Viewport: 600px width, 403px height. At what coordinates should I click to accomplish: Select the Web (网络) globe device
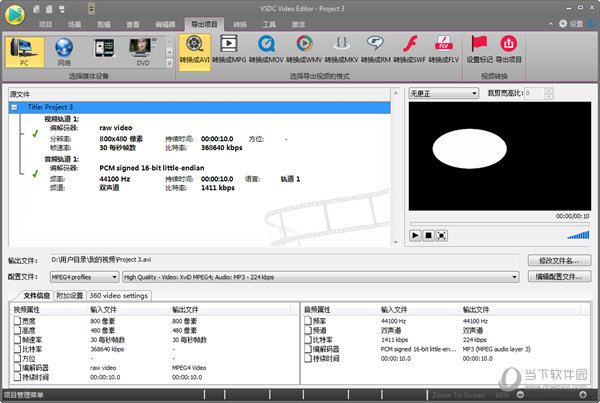point(64,52)
